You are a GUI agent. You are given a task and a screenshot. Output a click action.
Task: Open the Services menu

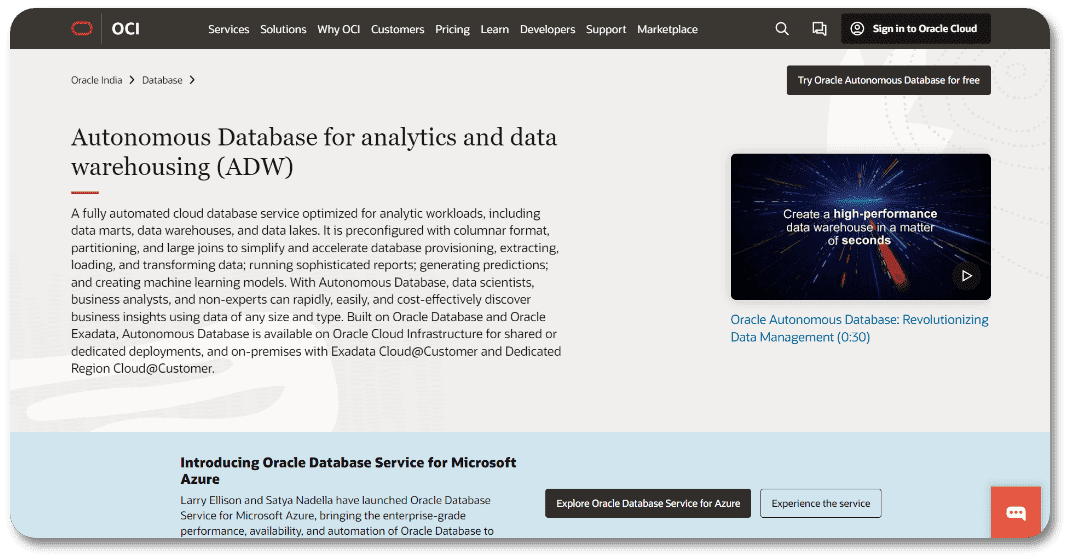[x=229, y=29]
